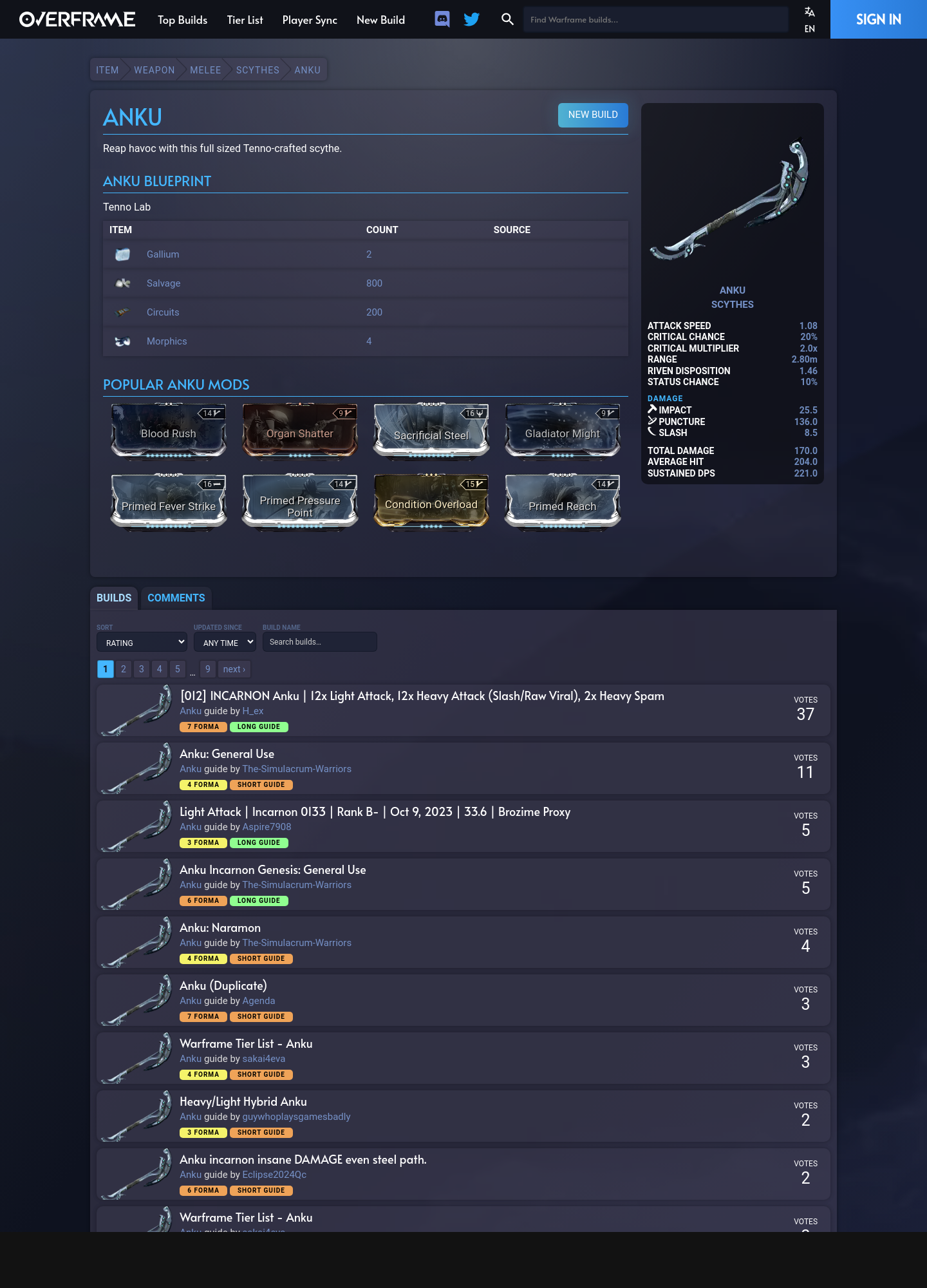Open the Gallium item link
The height and width of the screenshot is (1288, 927).
tap(163, 254)
